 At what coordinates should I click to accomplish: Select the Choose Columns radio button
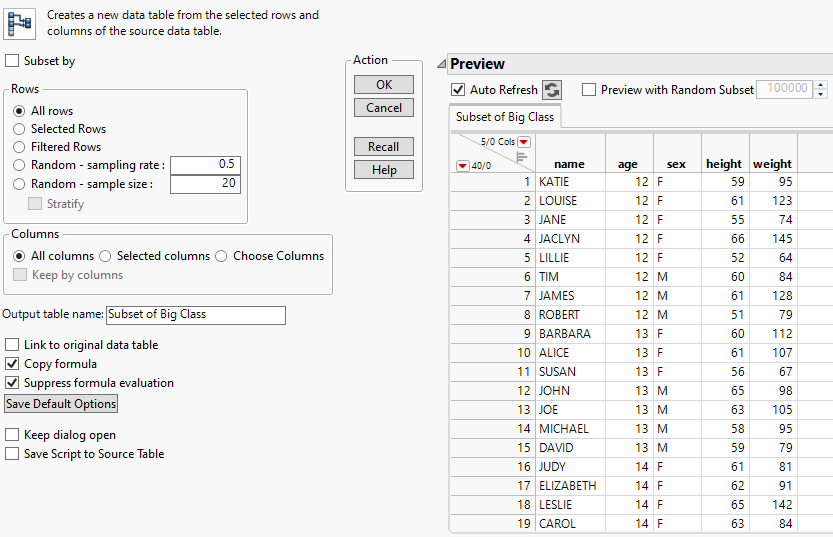click(221, 256)
